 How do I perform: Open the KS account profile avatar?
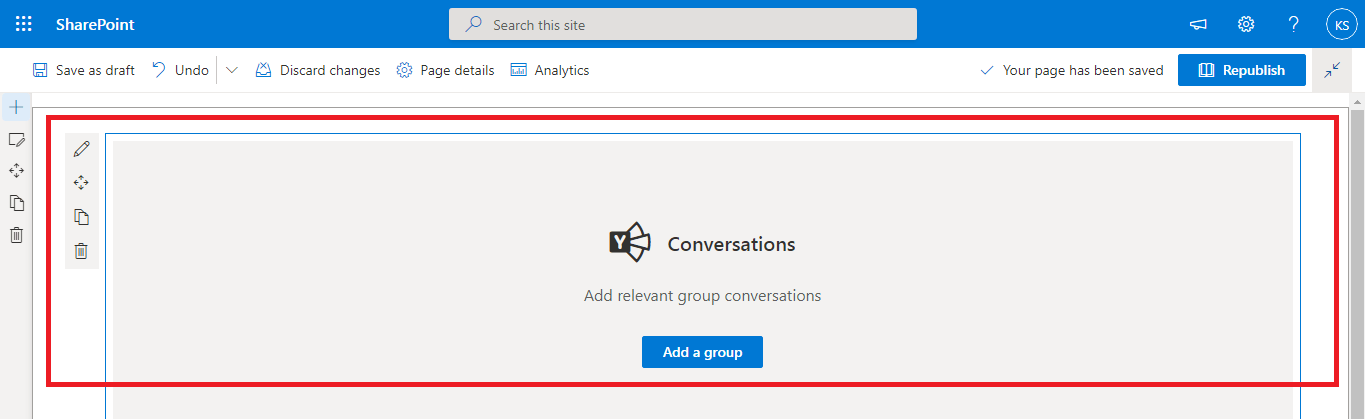1341,24
